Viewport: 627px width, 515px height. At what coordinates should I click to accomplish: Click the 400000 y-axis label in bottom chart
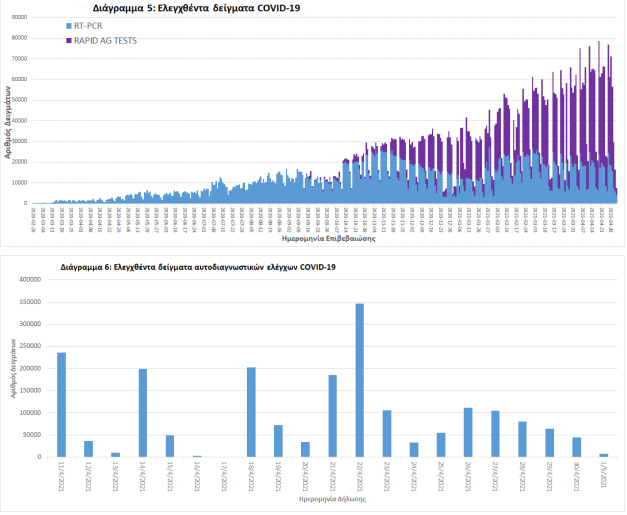coord(34,280)
